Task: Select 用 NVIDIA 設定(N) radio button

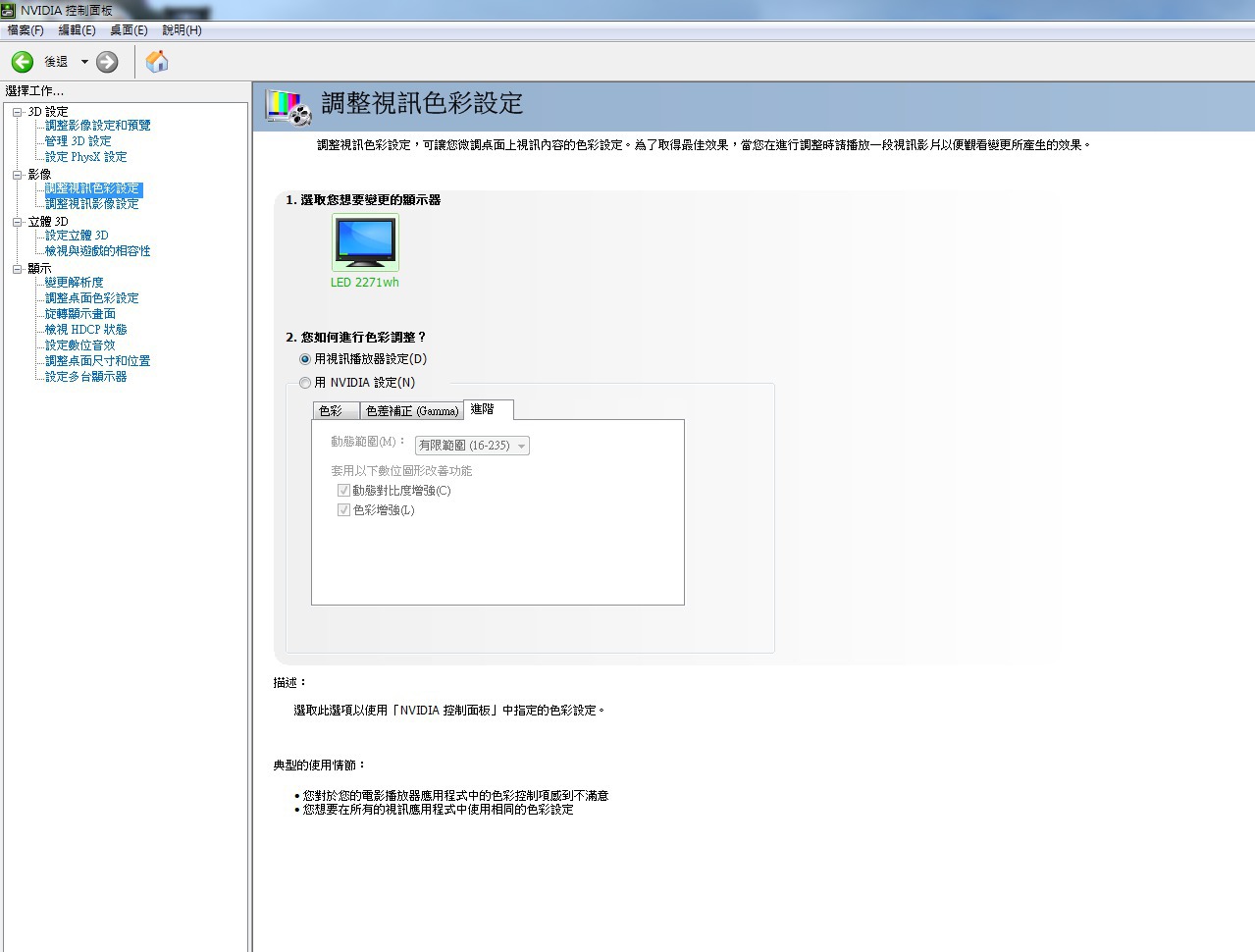Action: click(x=305, y=383)
